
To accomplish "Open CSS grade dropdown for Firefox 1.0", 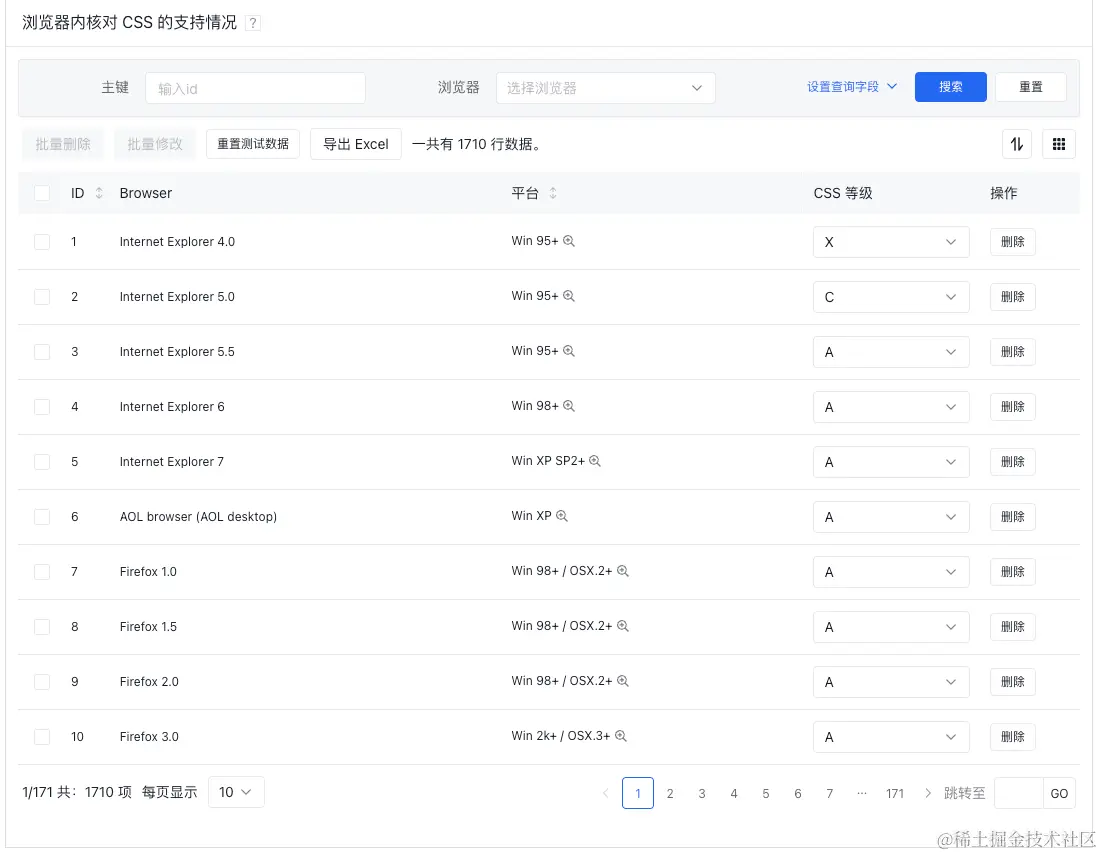I will pos(891,572).
